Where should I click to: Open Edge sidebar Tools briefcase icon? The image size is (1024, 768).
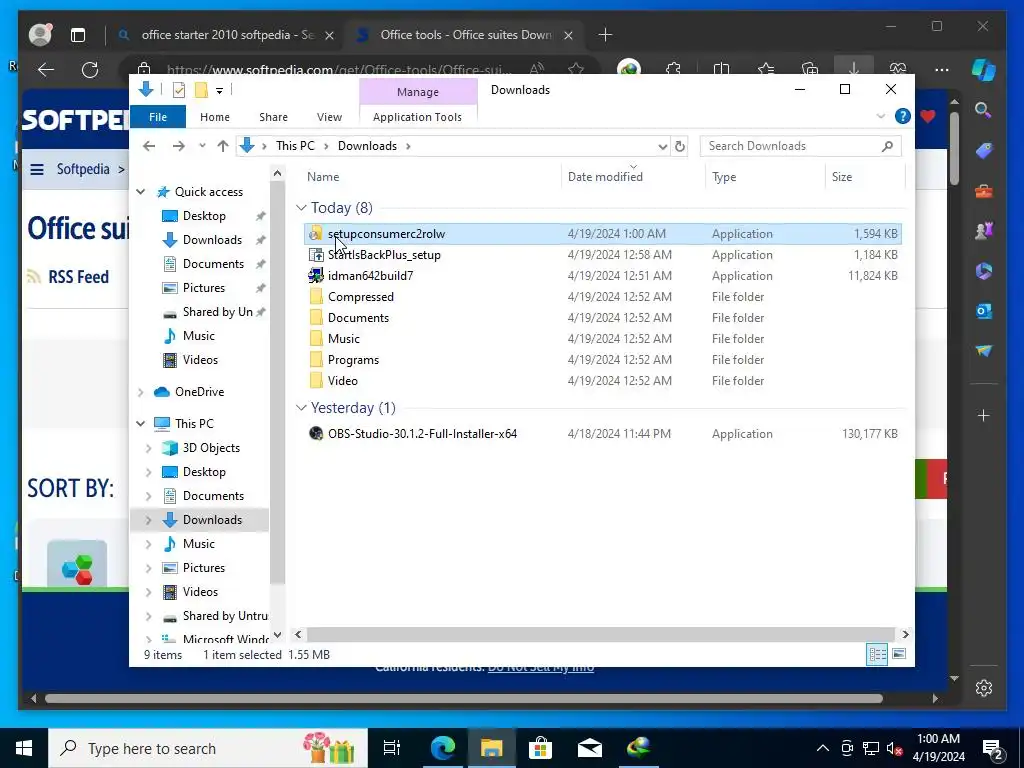984,191
